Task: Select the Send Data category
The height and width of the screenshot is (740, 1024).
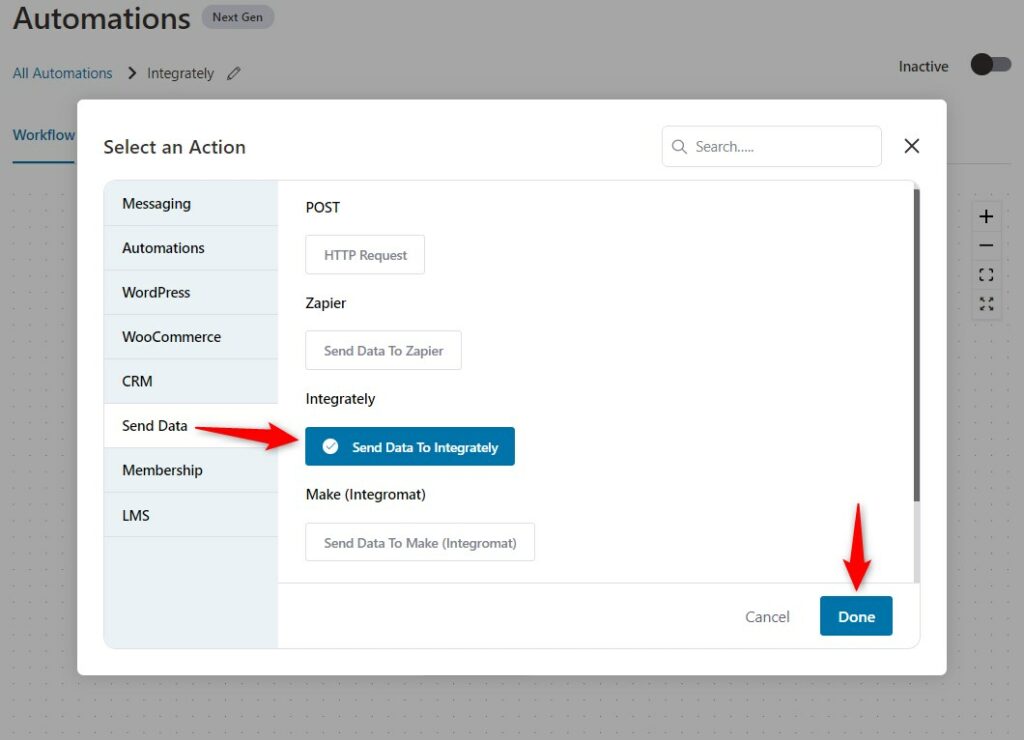Action: 191,426
